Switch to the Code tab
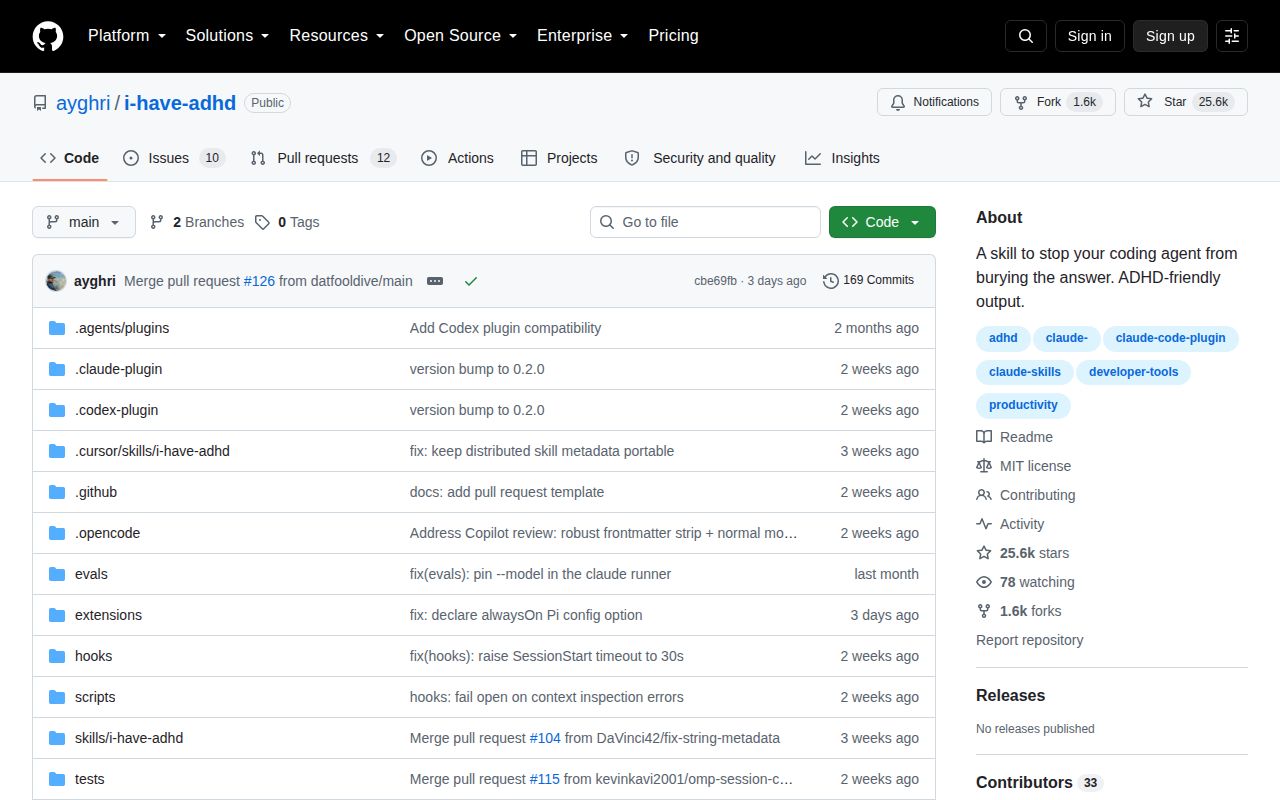This screenshot has height=800, width=1280. pyautogui.click(x=69, y=158)
